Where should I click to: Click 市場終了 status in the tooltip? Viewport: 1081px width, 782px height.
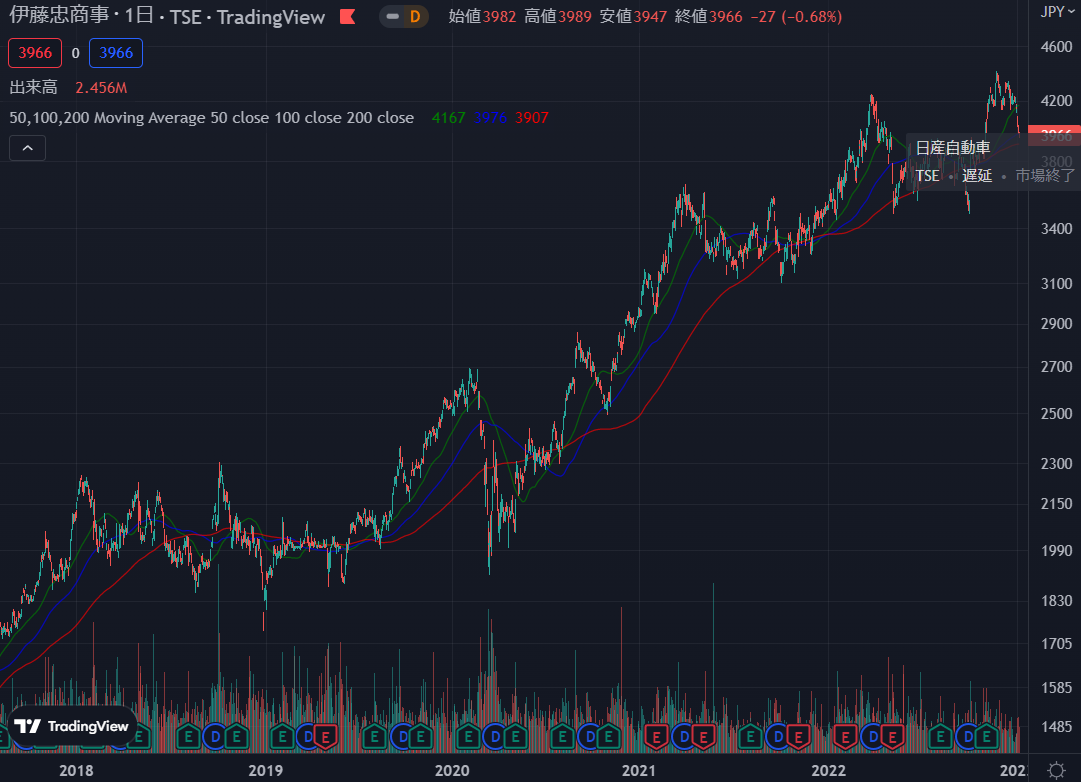click(x=1045, y=176)
